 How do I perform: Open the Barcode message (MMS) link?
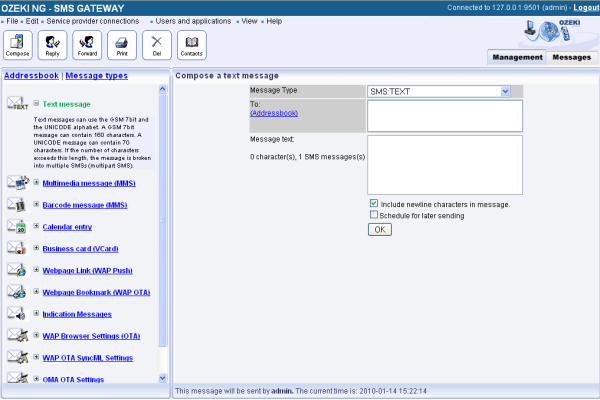pos(85,205)
